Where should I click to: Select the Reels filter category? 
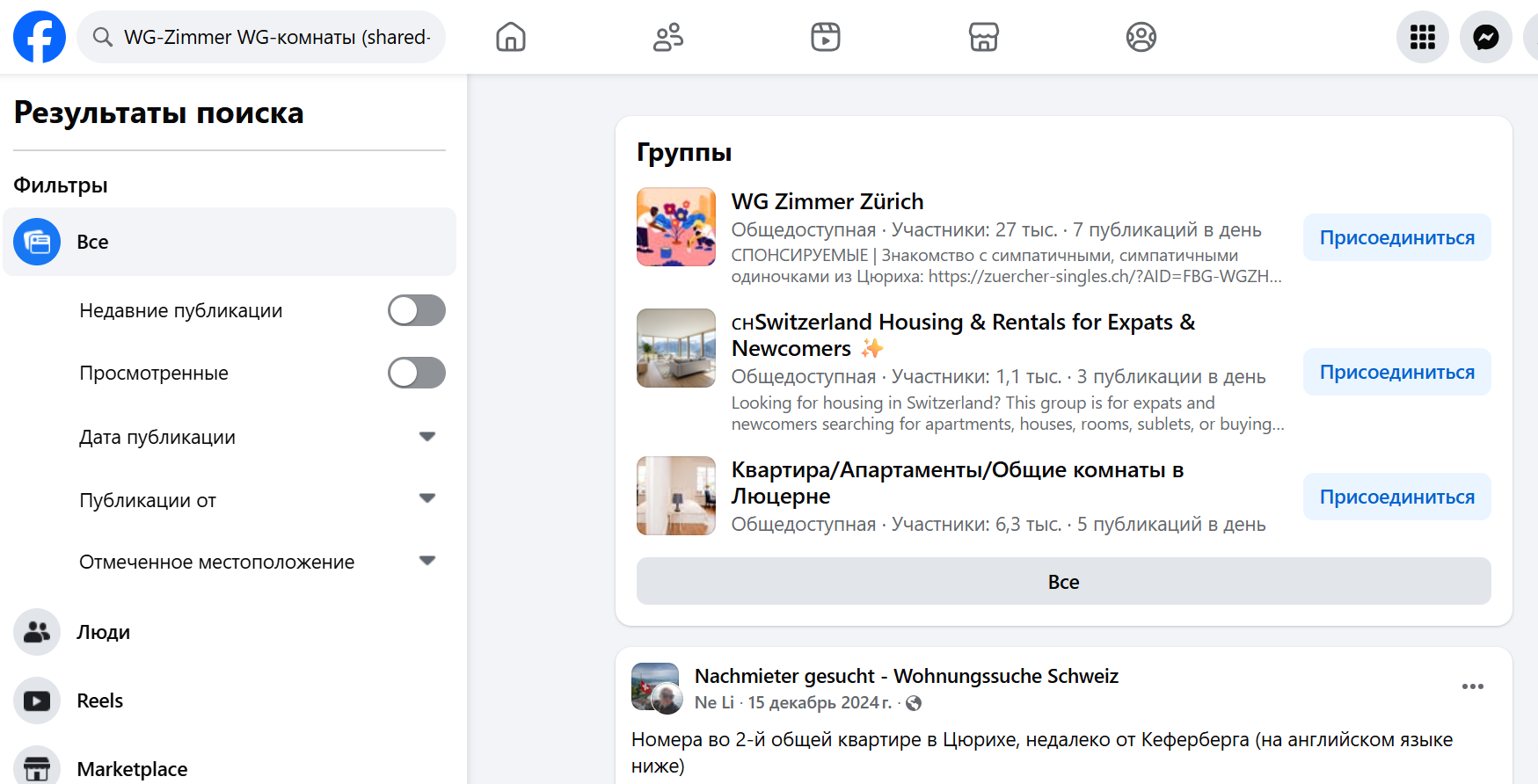99,701
